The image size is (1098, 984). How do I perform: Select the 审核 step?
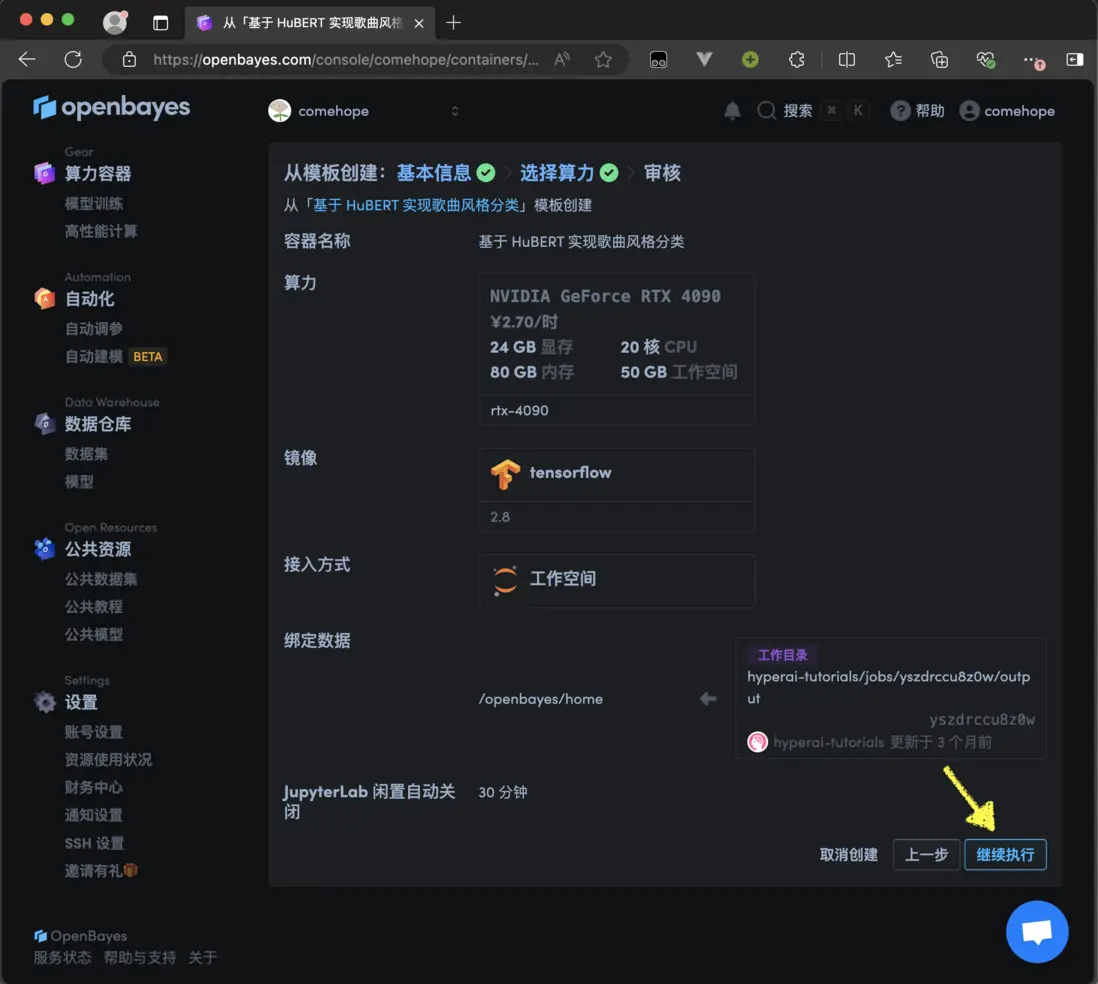click(x=662, y=173)
